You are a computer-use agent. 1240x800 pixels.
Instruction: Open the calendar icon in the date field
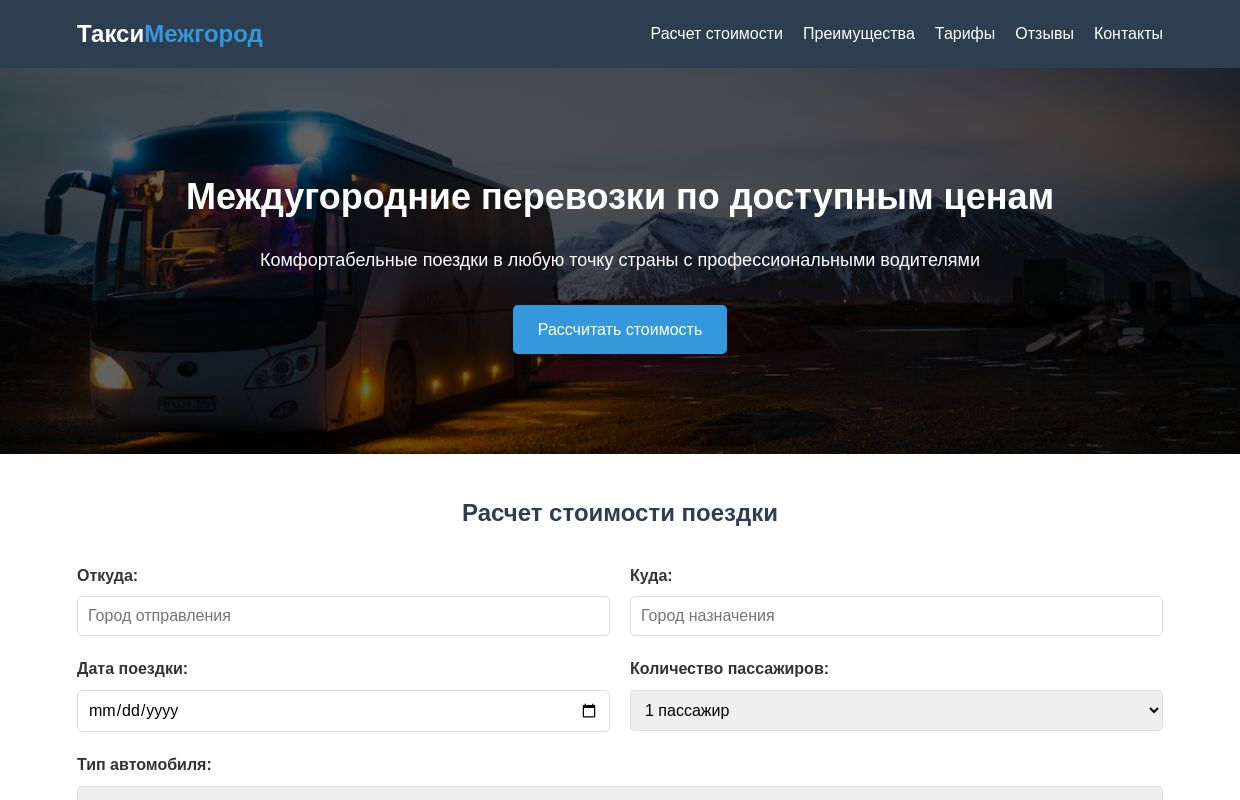(589, 711)
